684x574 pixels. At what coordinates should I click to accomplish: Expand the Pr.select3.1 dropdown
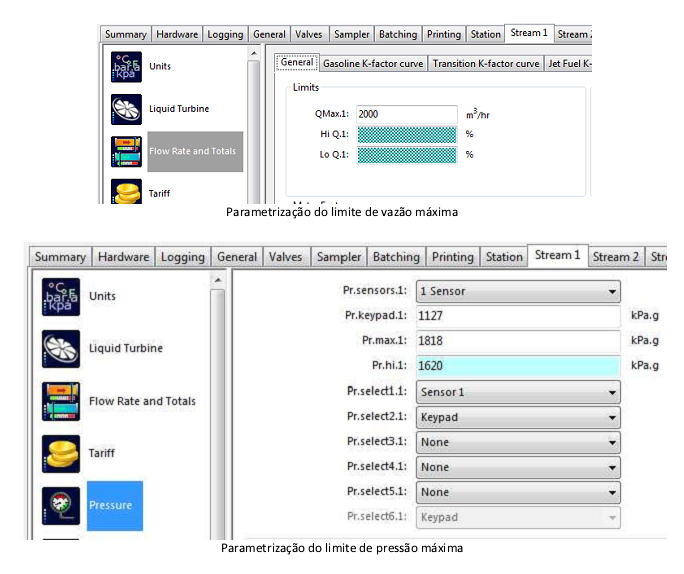[x=518, y=442]
